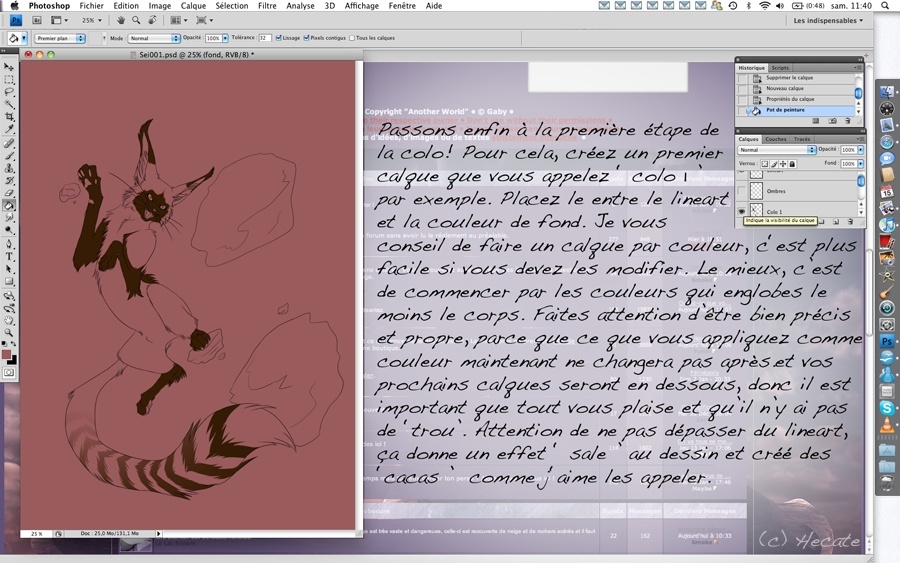The width and height of the screenshot is (900, 563).
Task: Toggle lock layer position
Action: [783, 164]
